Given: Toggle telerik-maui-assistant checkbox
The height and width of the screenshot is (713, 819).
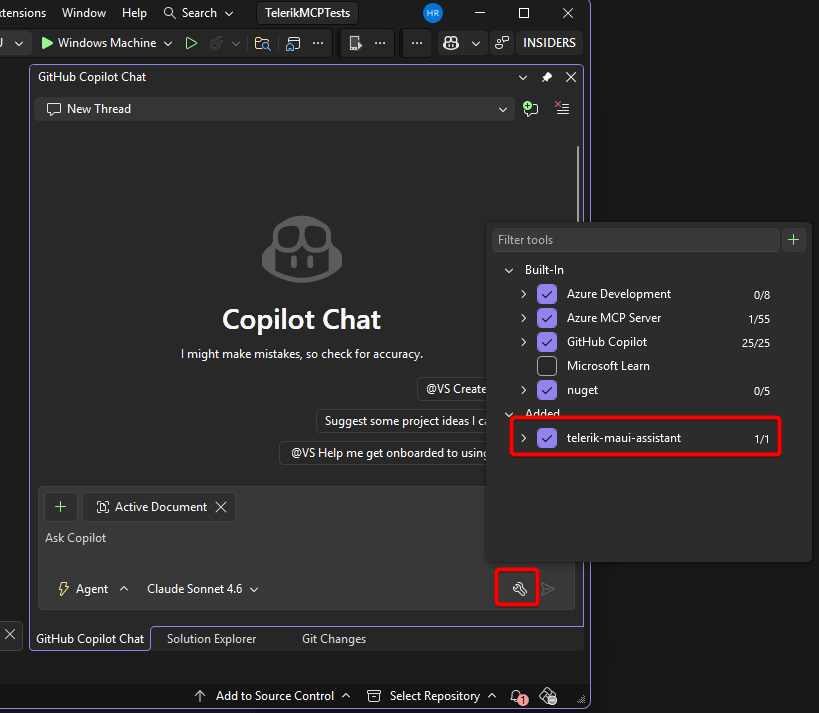Looking at the screenshot, I should tap(547, 438).
